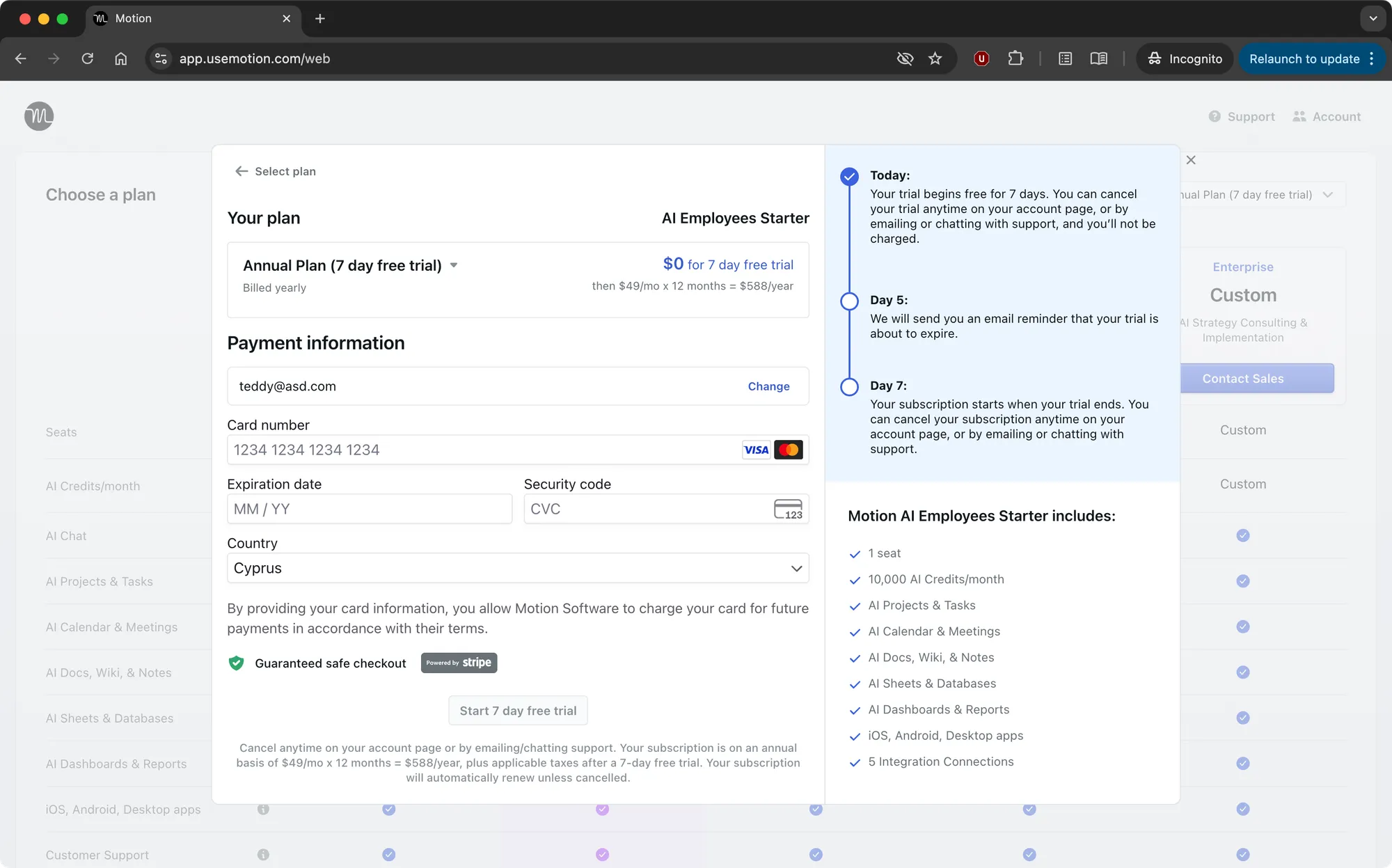Screen dimensions: 1392x868
Task: Click the address bar URL
Action: coord(255,58)
